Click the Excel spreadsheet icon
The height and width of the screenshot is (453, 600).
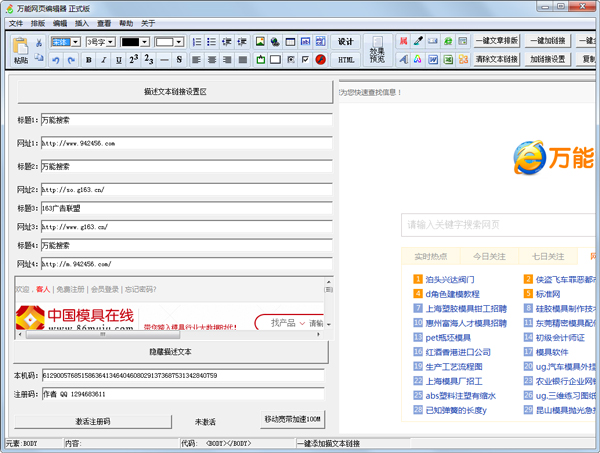click(x=448, y=59)
